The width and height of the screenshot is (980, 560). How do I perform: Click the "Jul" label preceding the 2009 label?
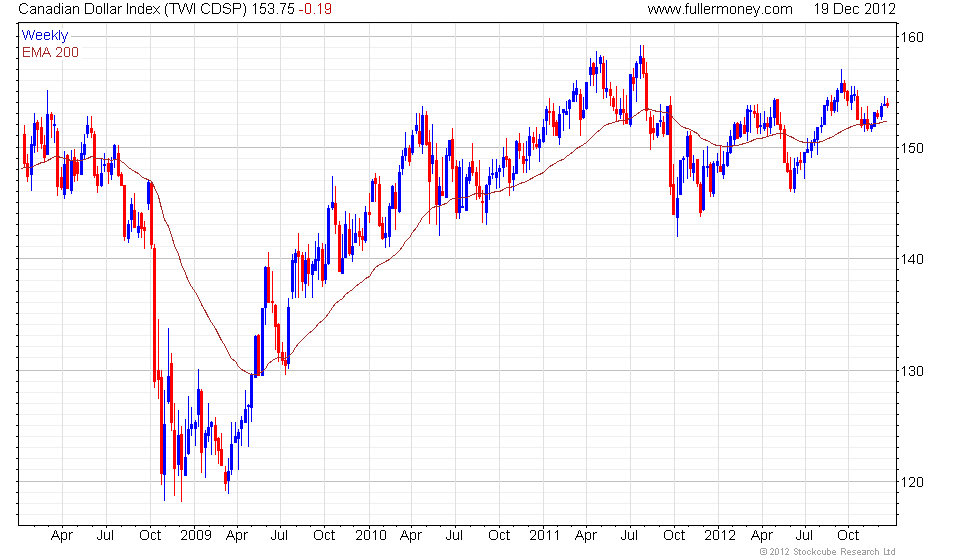point(105,536)
